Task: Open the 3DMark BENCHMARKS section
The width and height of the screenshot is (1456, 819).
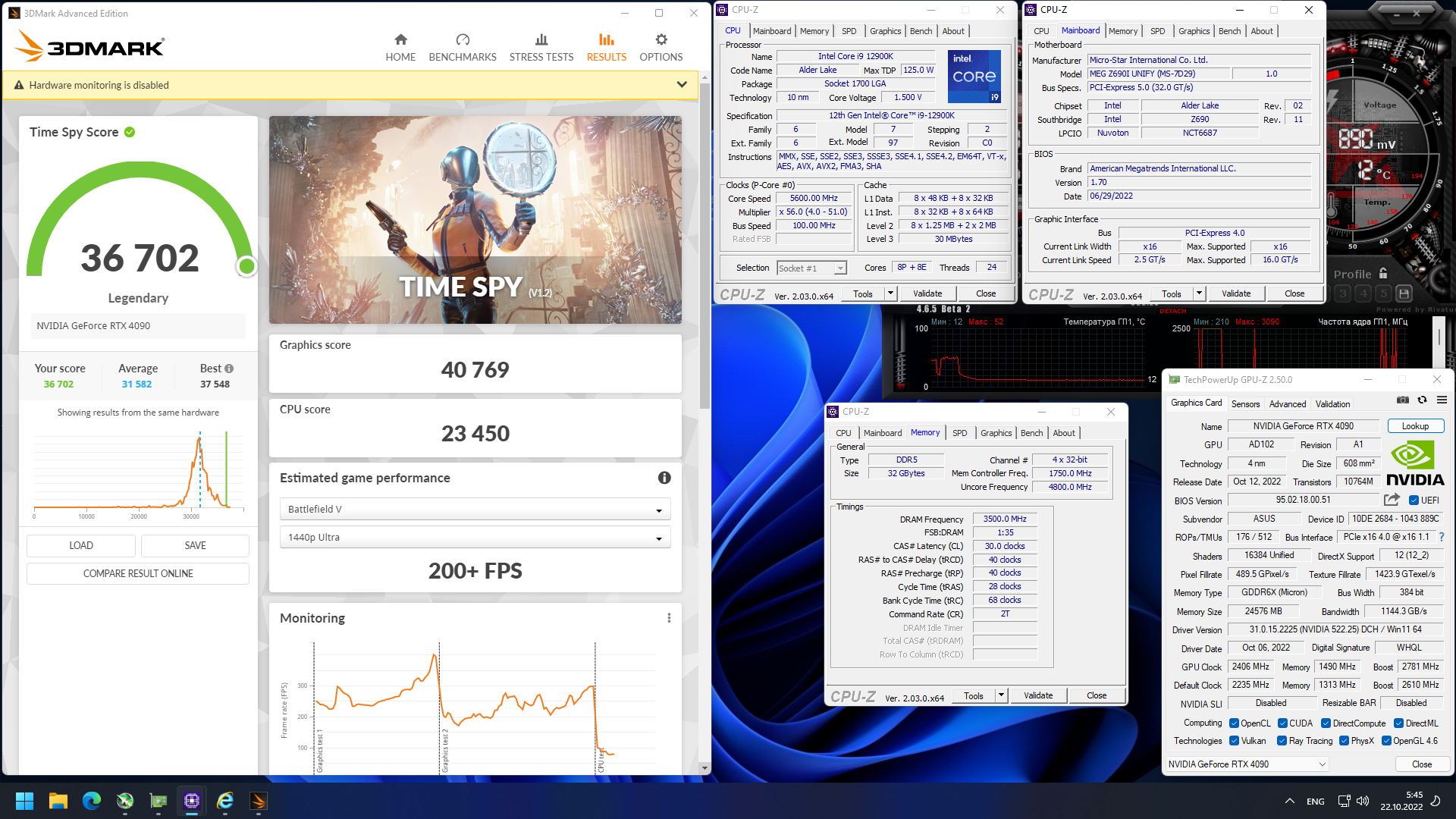Action: pos(463,48)
